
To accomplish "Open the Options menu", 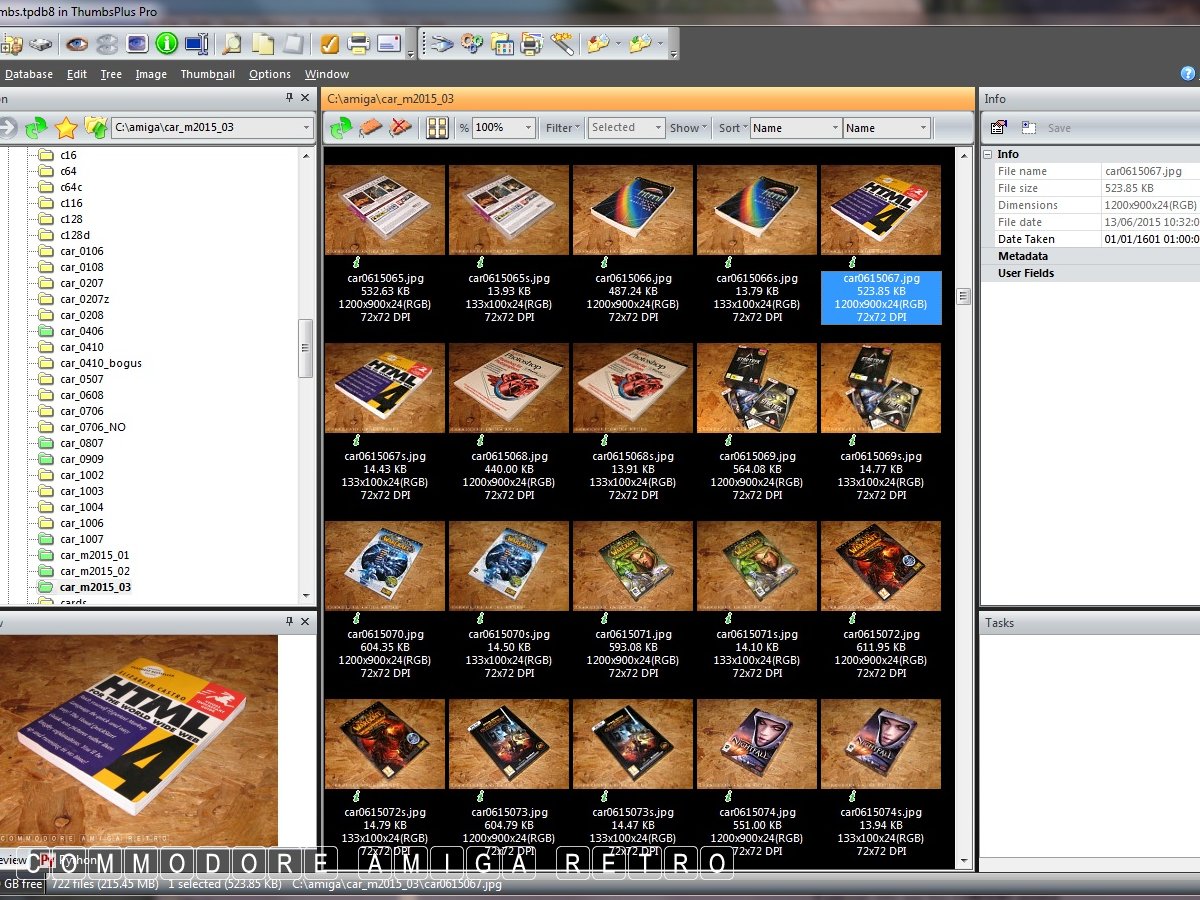I will (x=269, y=74).
